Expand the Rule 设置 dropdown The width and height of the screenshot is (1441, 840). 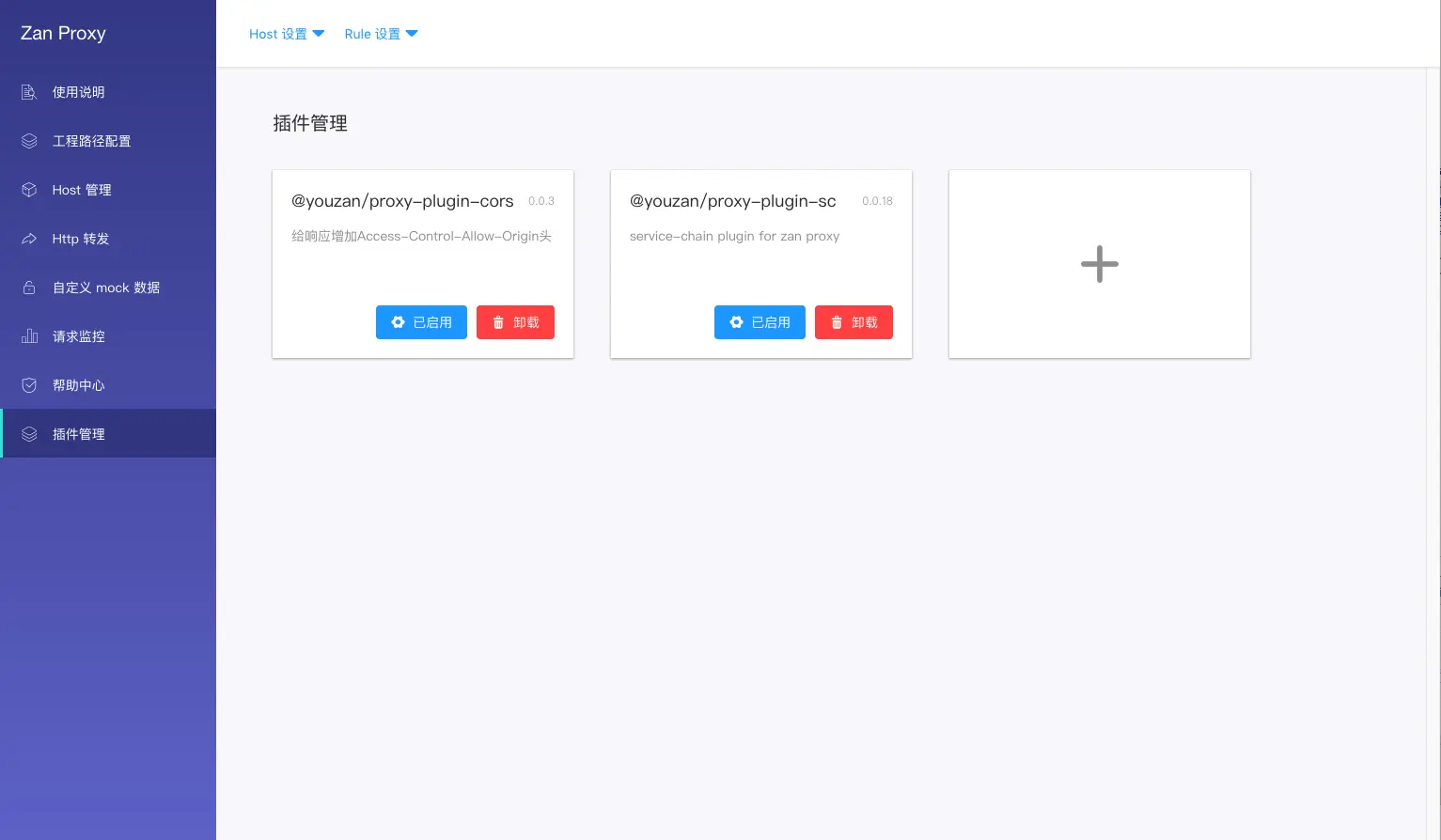tap(381, 34)
